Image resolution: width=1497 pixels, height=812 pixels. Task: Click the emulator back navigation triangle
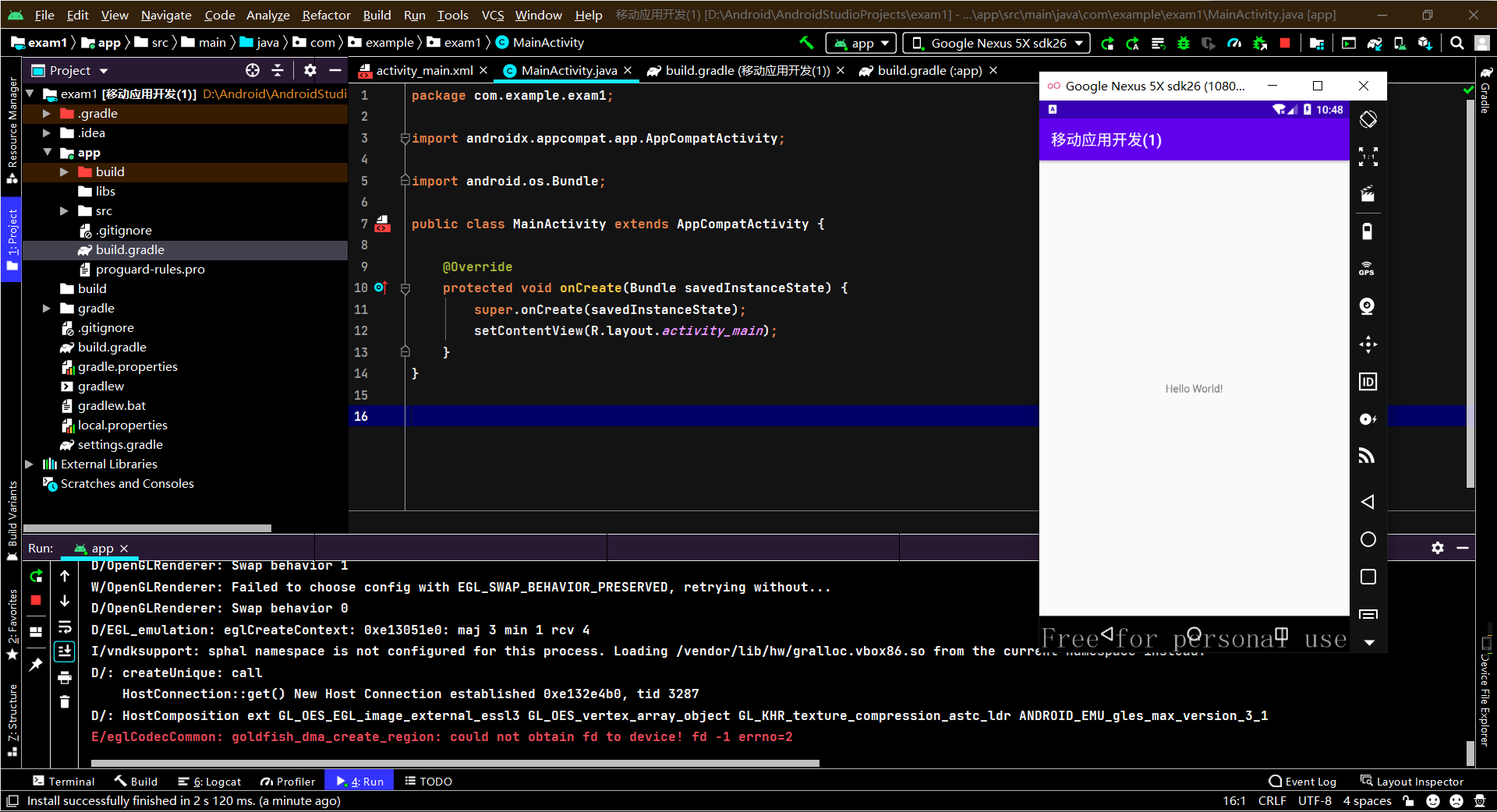click(x=1368, y=502)
